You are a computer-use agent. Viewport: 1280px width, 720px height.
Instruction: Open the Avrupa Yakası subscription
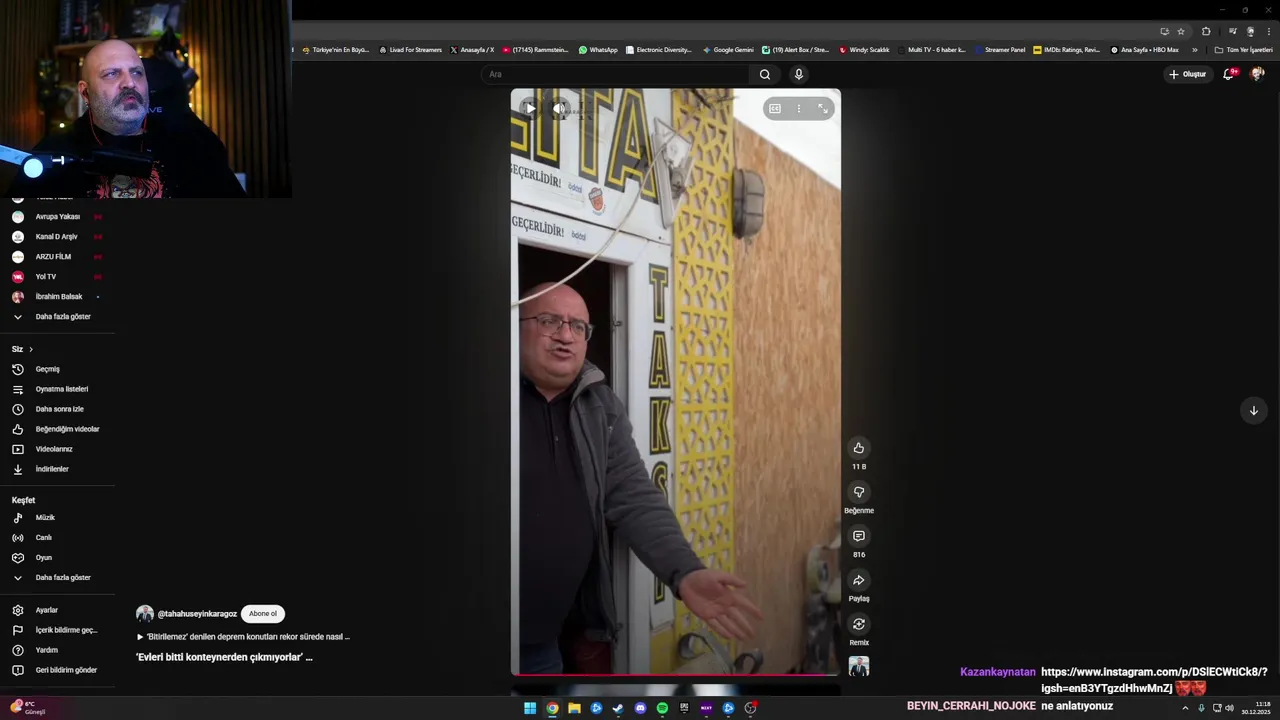57,216
